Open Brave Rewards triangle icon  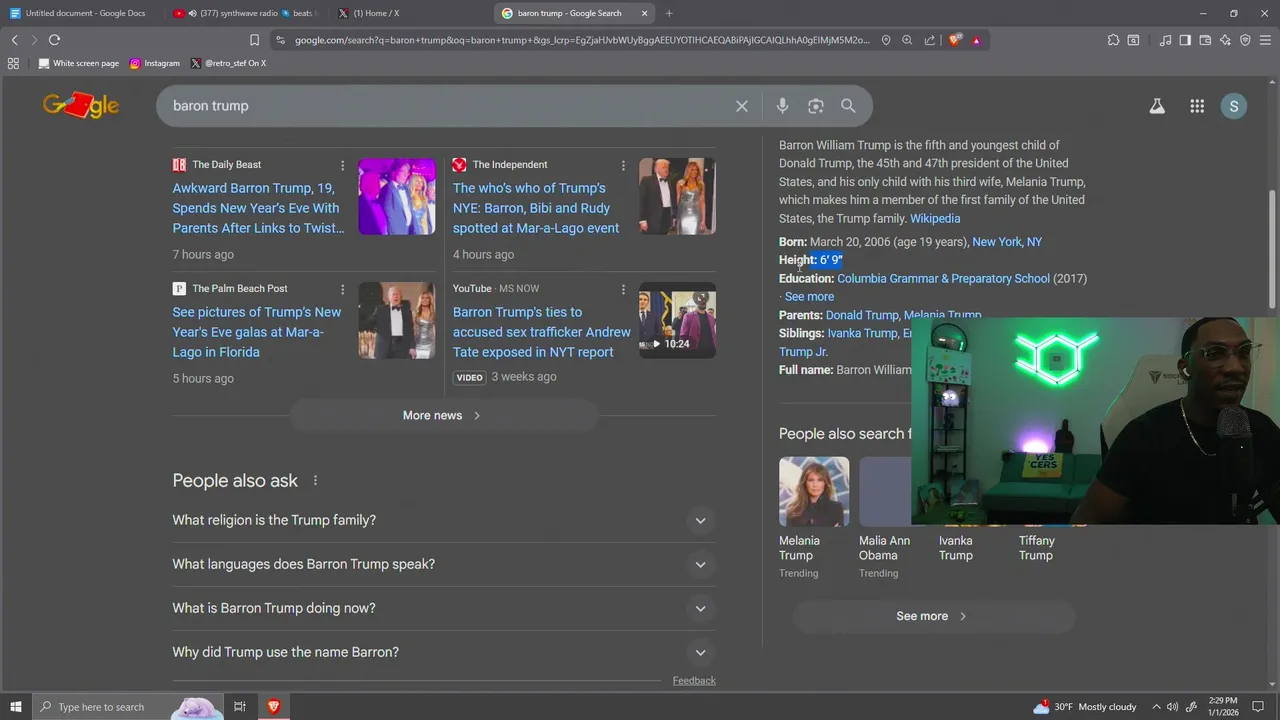(976, 40)
